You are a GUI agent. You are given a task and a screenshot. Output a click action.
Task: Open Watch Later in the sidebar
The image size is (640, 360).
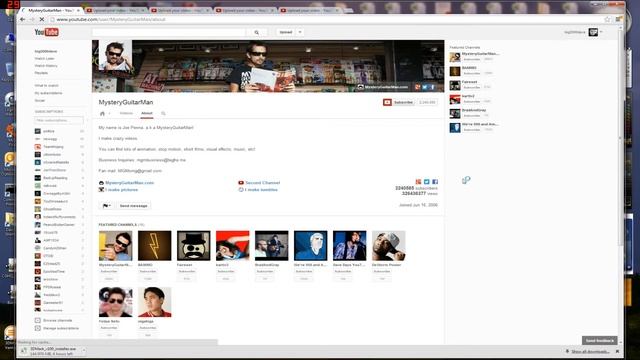pyautogui.click(x=44, y=59)
